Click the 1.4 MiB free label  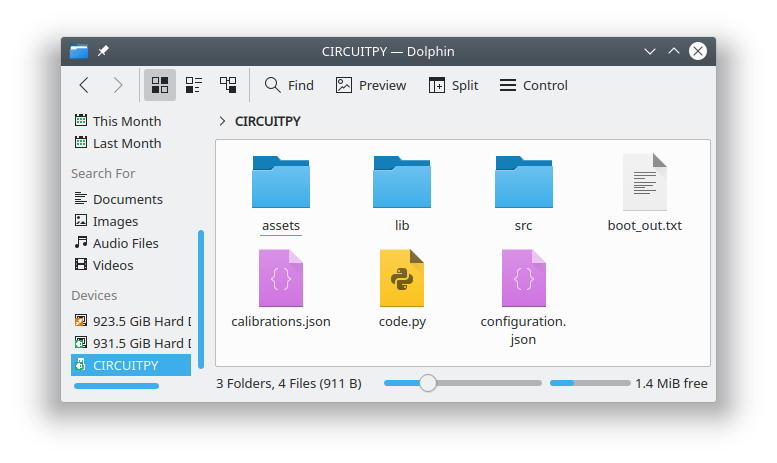[671, 383]
